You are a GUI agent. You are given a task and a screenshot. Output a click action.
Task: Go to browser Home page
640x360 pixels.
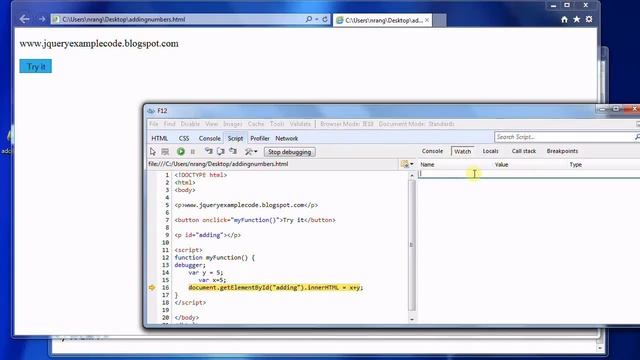tap(564, 19)
